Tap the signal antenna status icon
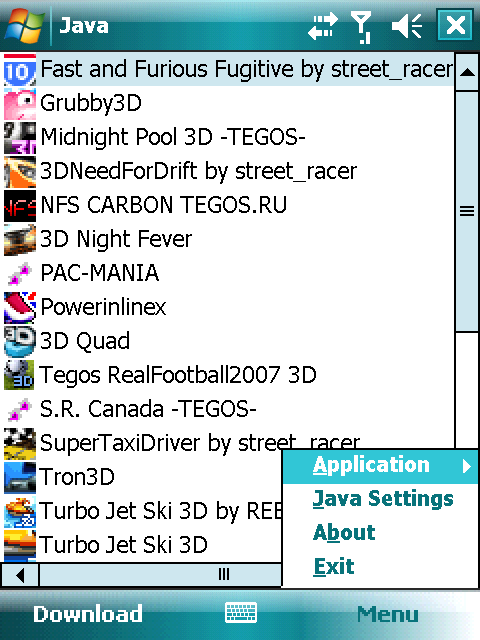The width and height of the screenshot is (480, 640). click(361, 27)
